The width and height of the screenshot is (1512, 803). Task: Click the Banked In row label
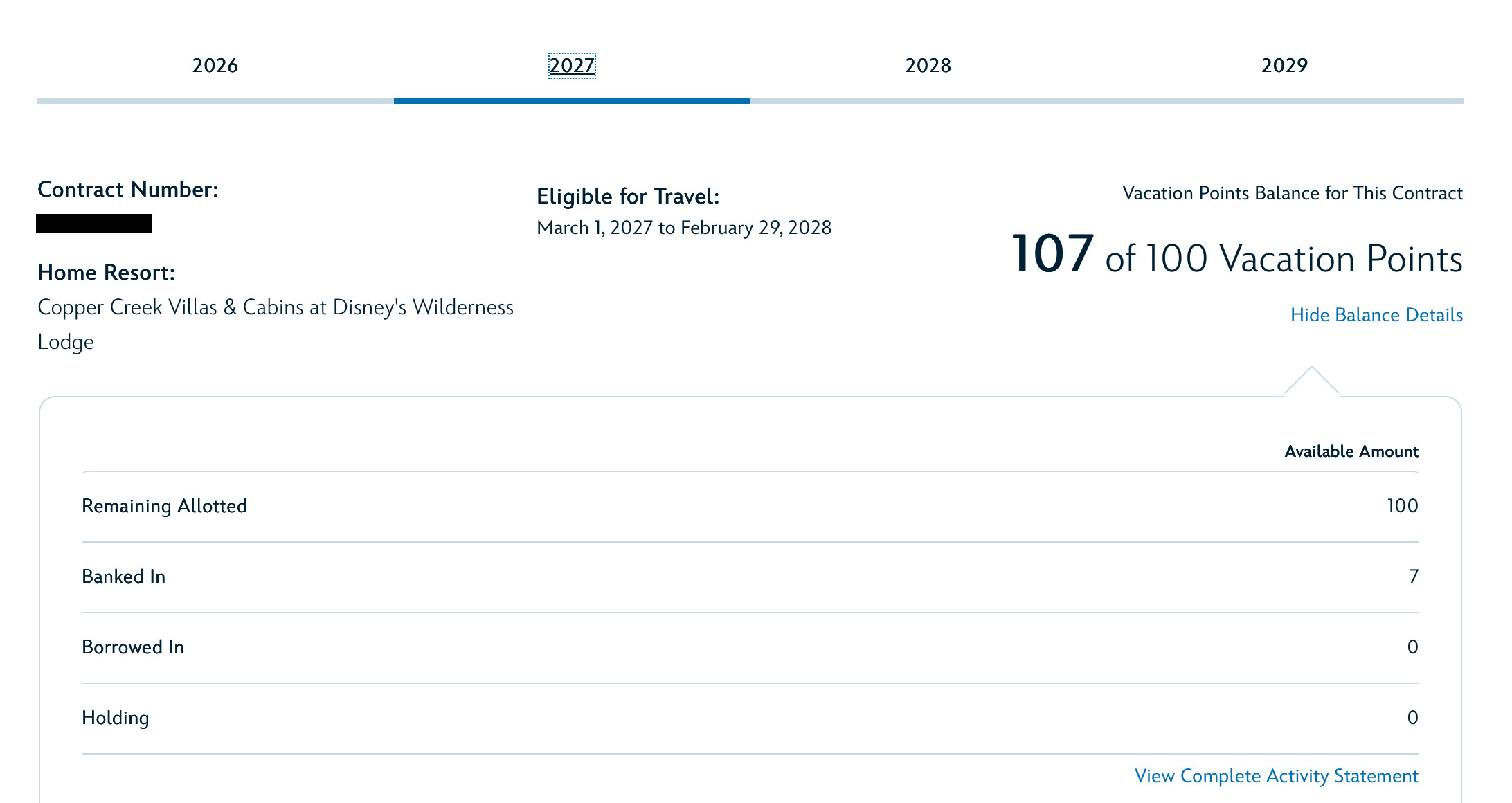click(124, 577)
